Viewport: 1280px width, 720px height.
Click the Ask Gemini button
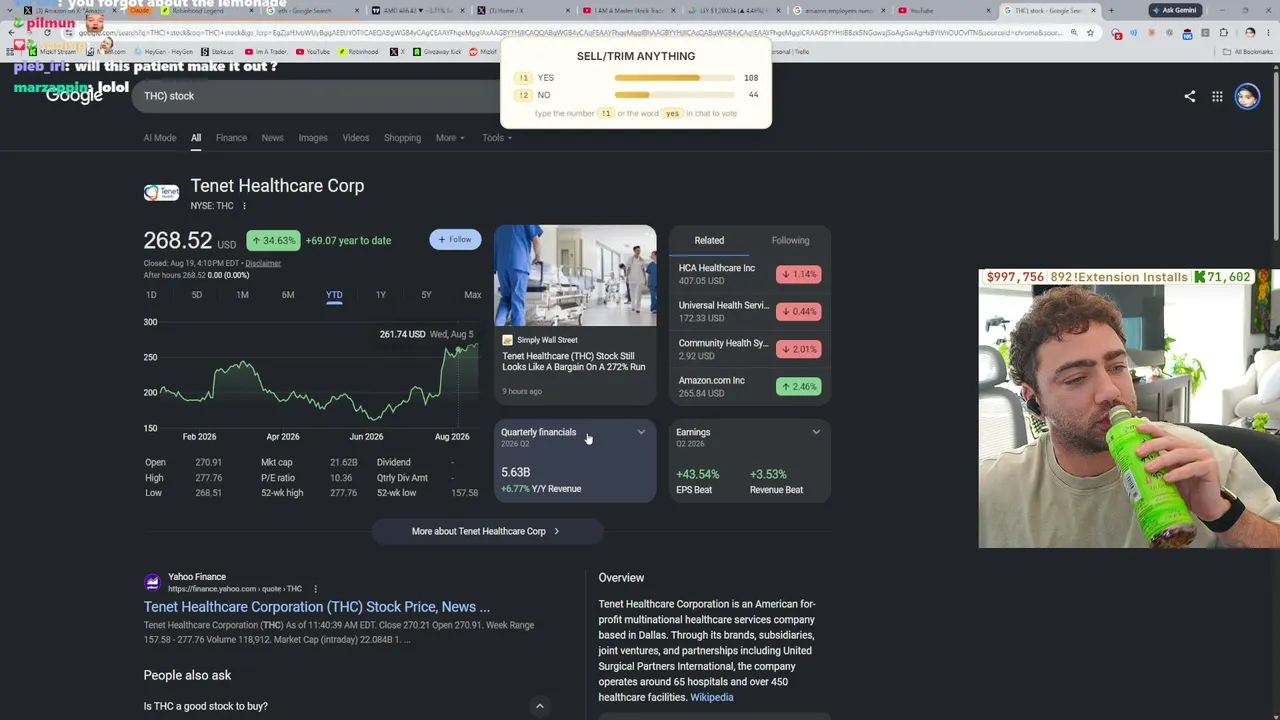1175,10
